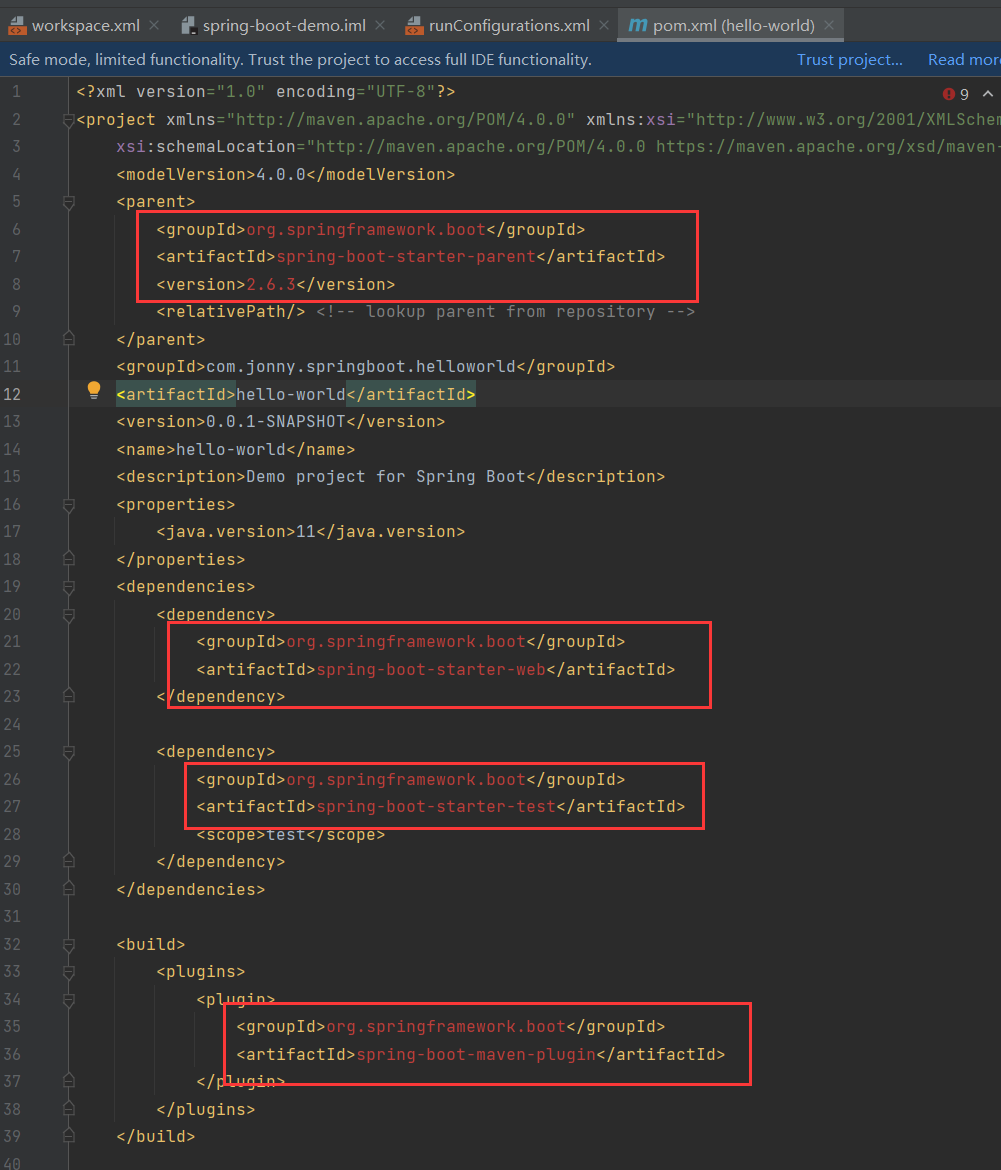Select the runConfigurations.xml tab
This screenshot has height=1170, width=1001.
(x=509, y=25)
